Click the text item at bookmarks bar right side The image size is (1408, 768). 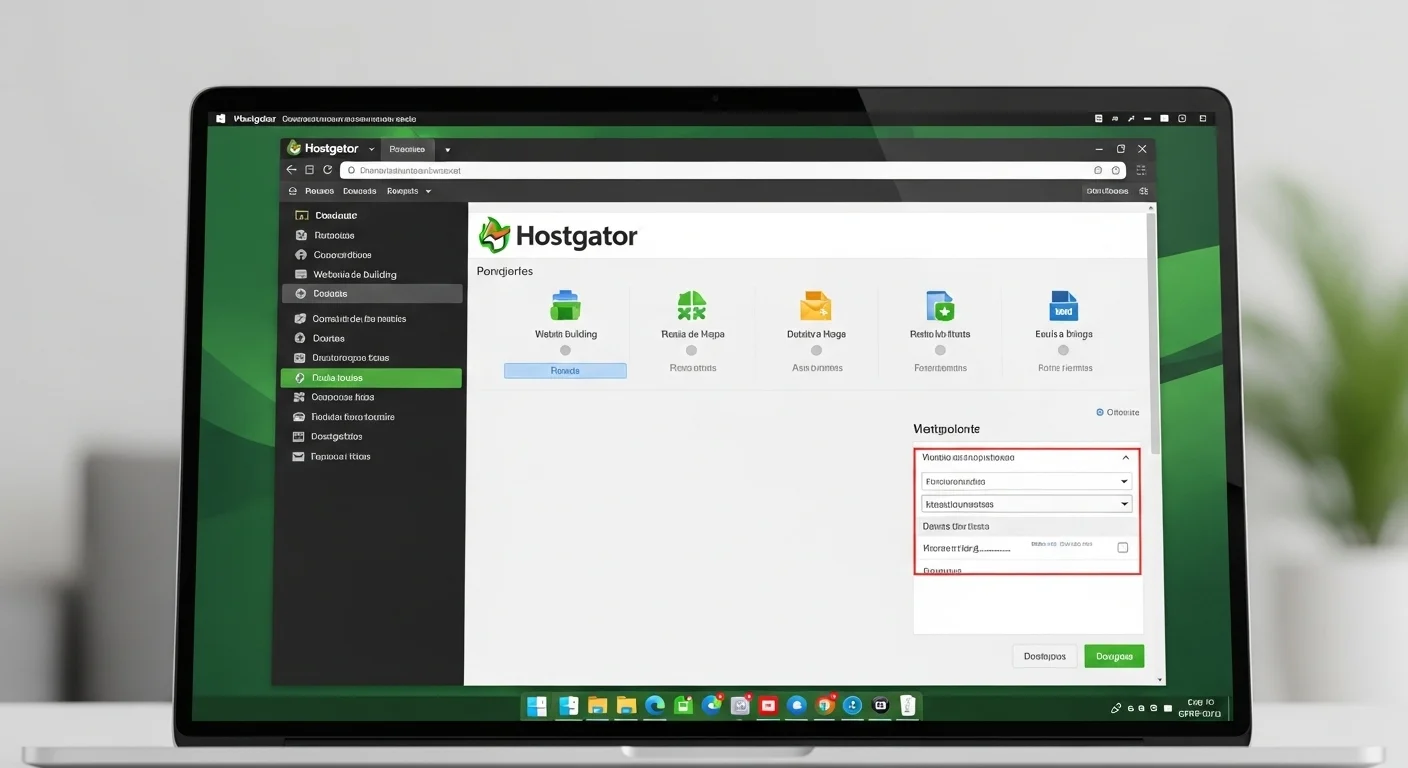1107,191
